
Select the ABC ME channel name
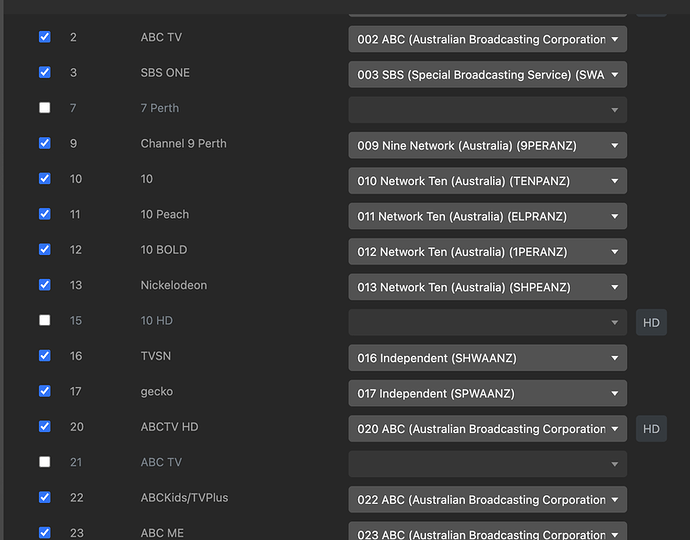click(162, 533)
